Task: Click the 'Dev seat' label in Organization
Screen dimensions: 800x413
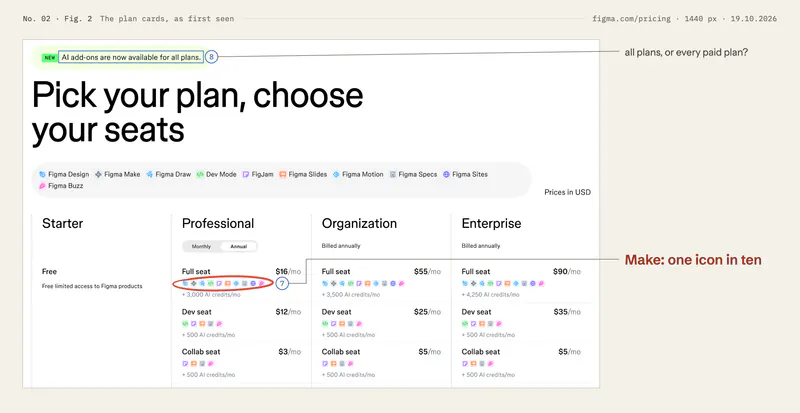Action: coord(336,312)
